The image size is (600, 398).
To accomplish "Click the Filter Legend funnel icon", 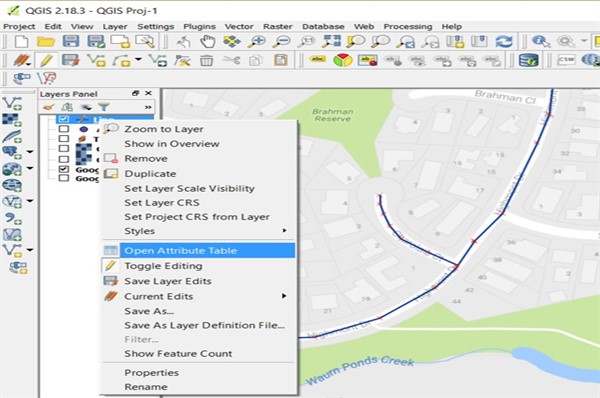I will click(104, 107).
